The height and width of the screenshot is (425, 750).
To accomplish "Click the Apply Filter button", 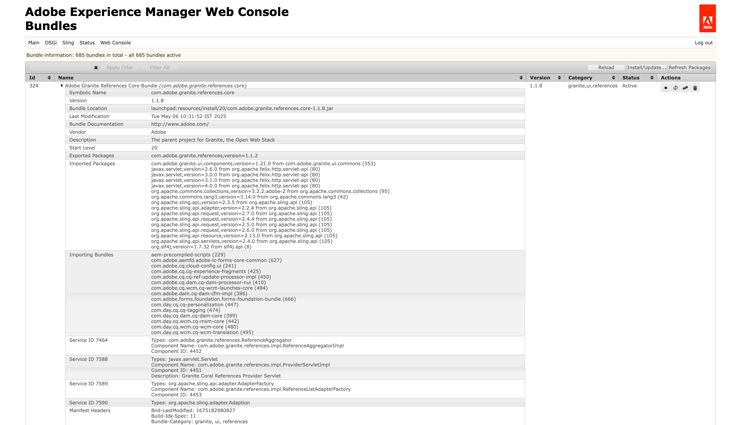I will pyautogui.click(x=120, y=67).
